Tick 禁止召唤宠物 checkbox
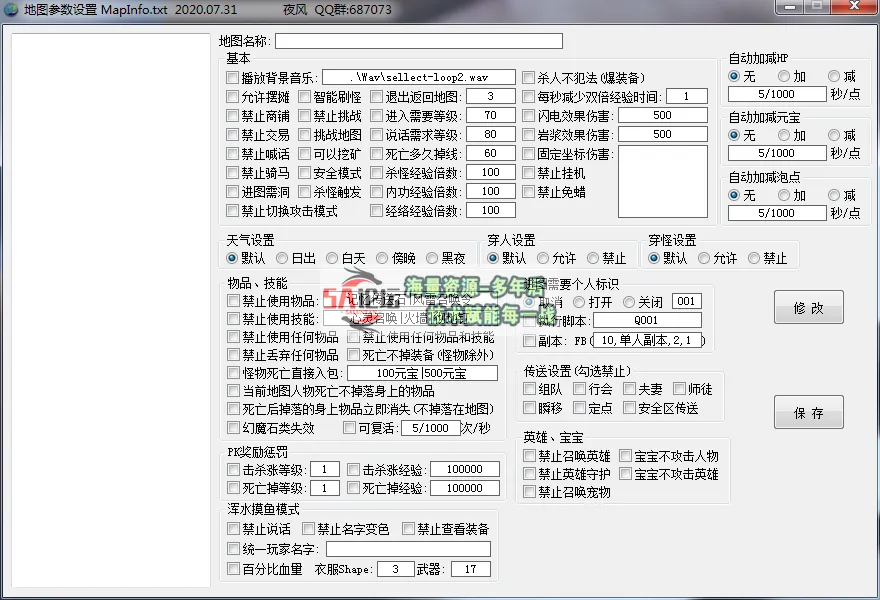Image resolution: width=880 pixels, height=600 pixels. (529, 492)
